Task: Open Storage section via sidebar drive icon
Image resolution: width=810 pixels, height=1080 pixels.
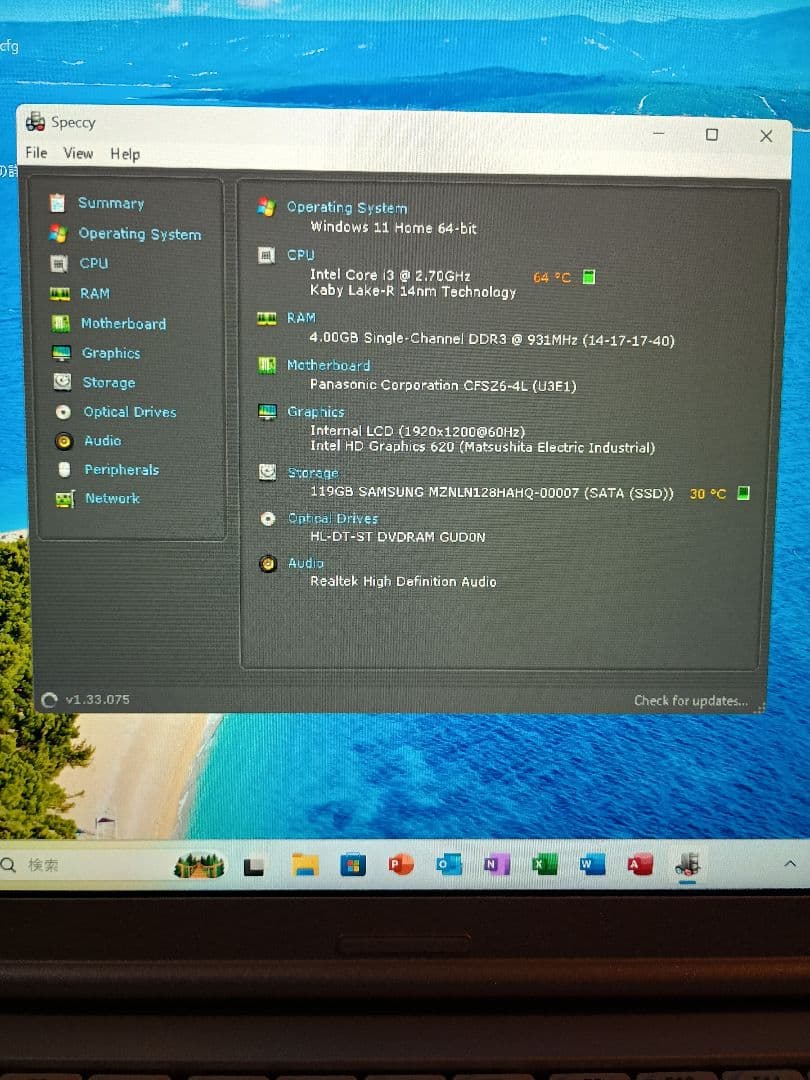Action: tap(62, 382)
